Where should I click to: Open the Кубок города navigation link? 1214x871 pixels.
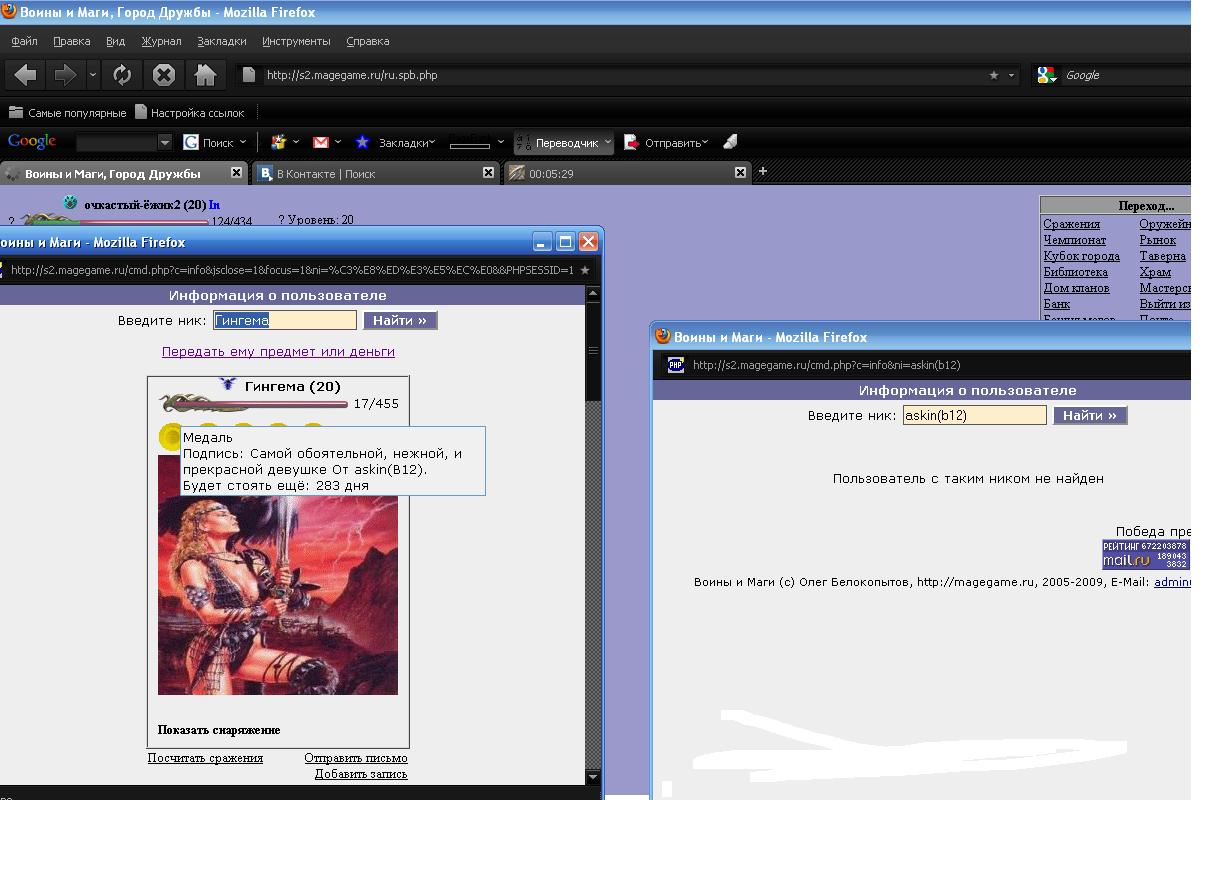(x=1081, y=256)
